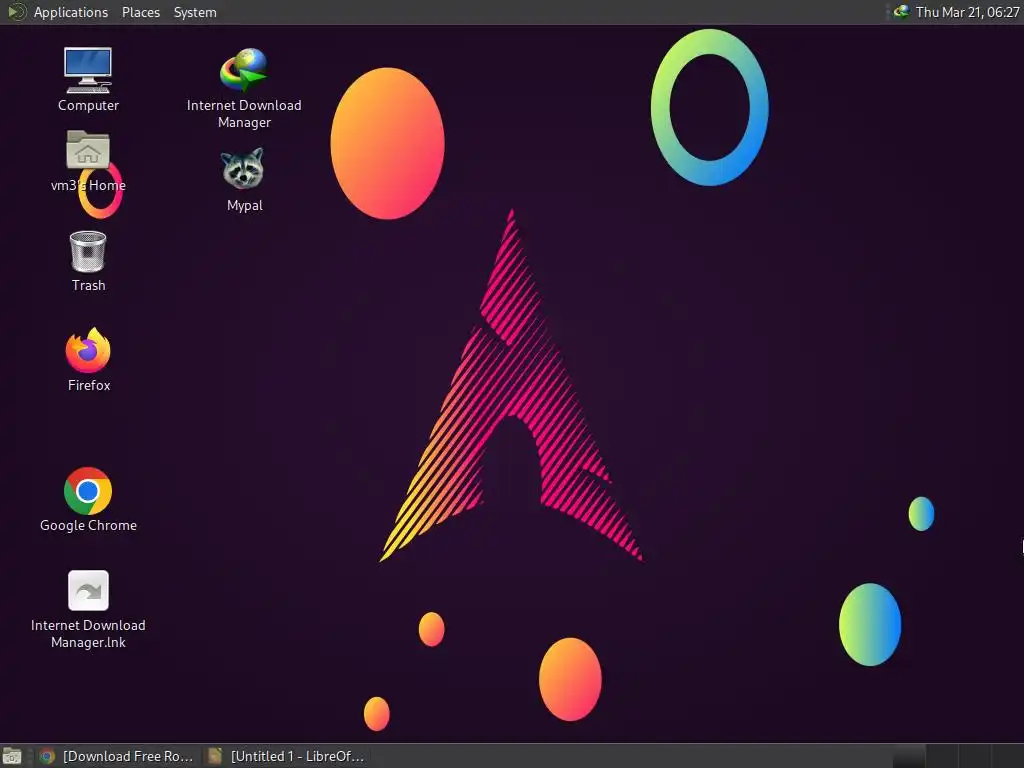The height and width of the screenshot is (768, 1024).
Task: Click the Internet Download Manager tray icon
Action: pyautogui.click(x=901, y=12)
